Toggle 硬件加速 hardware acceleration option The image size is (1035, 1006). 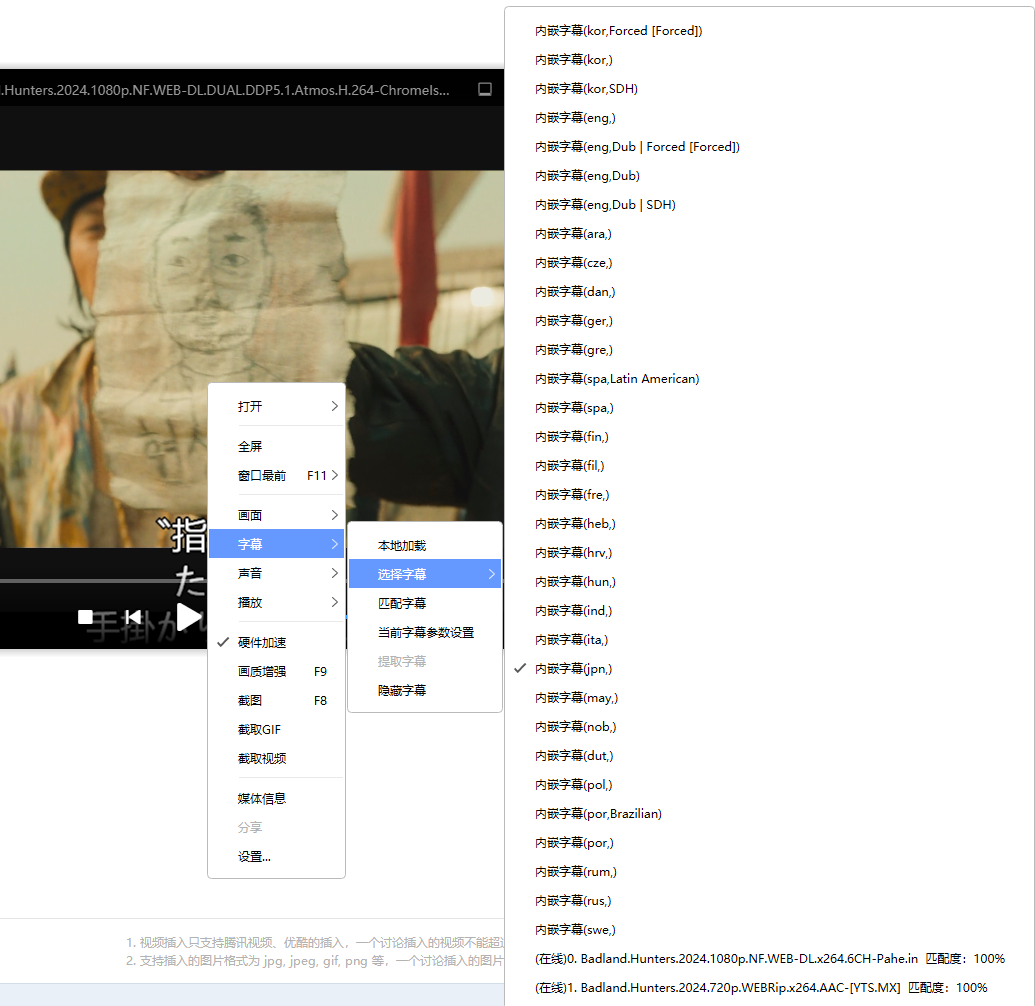coord(262,642)
